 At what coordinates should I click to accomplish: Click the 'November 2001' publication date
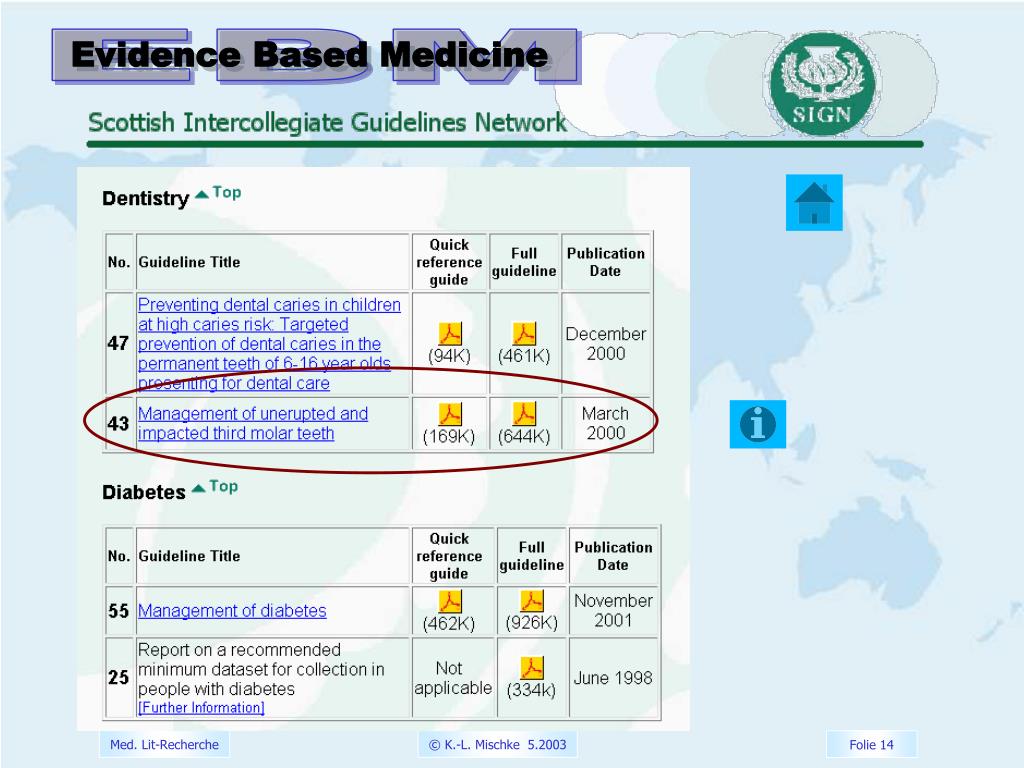coord(613,610)
